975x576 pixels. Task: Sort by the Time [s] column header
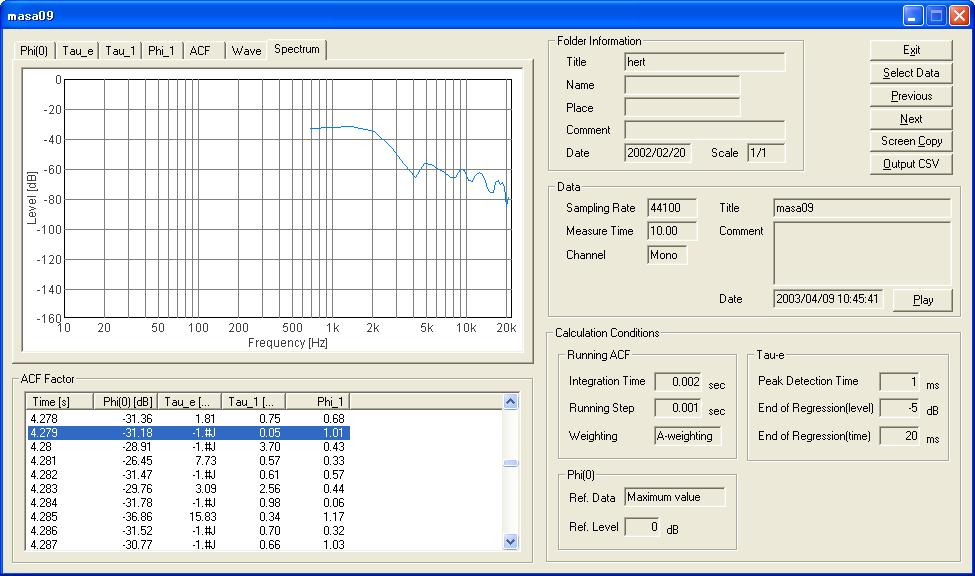[x=60, y=402]
